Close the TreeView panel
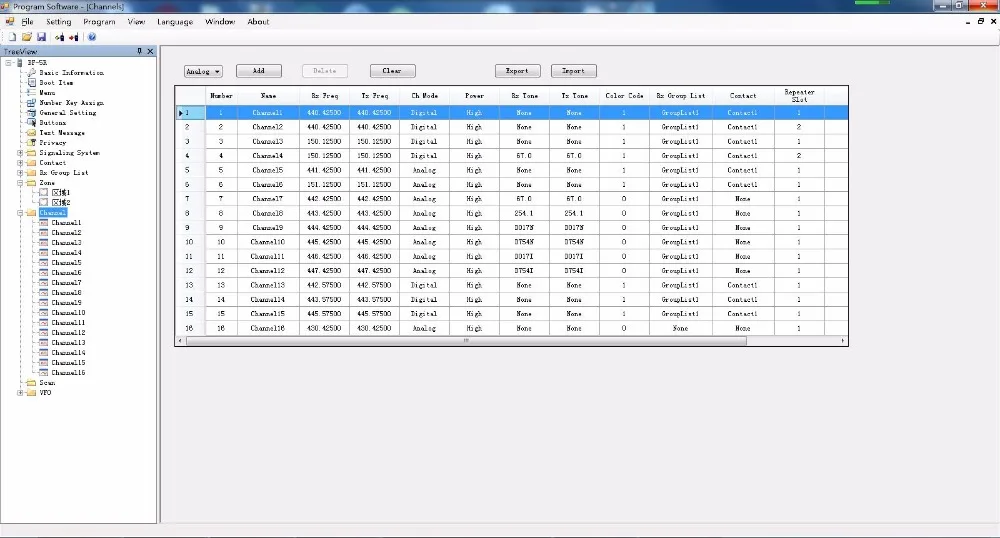 151,51
